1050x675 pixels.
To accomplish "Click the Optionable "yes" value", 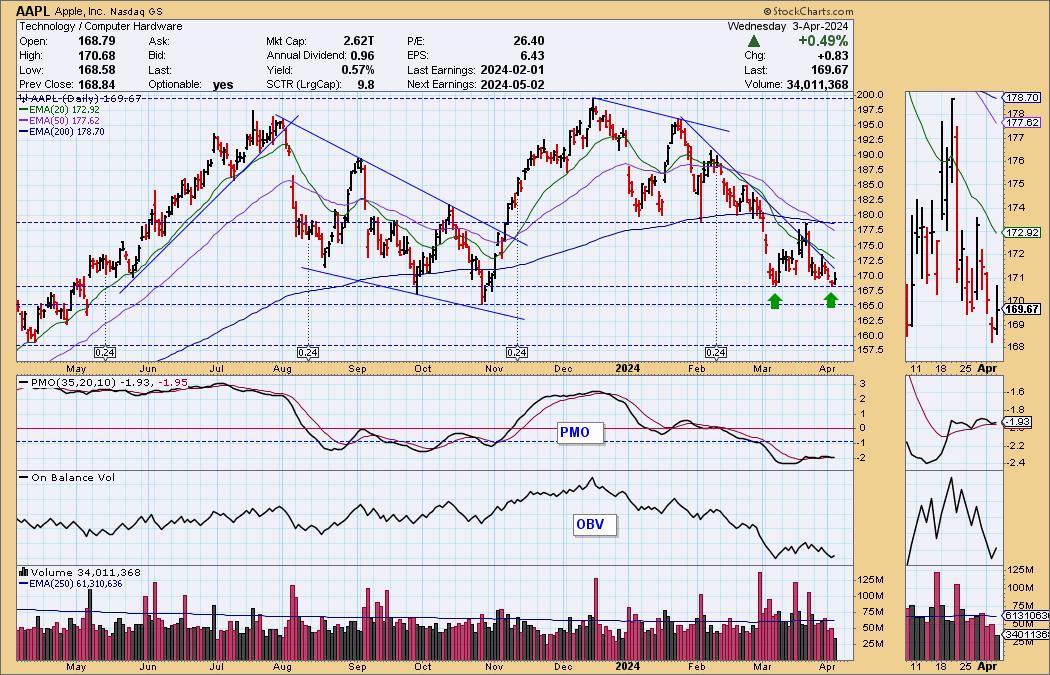I will tap(222, 85).
